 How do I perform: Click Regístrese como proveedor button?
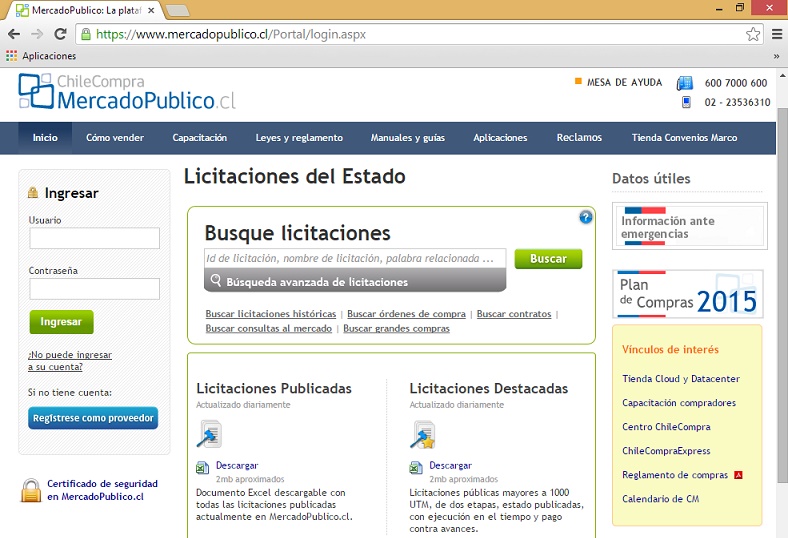93,418
